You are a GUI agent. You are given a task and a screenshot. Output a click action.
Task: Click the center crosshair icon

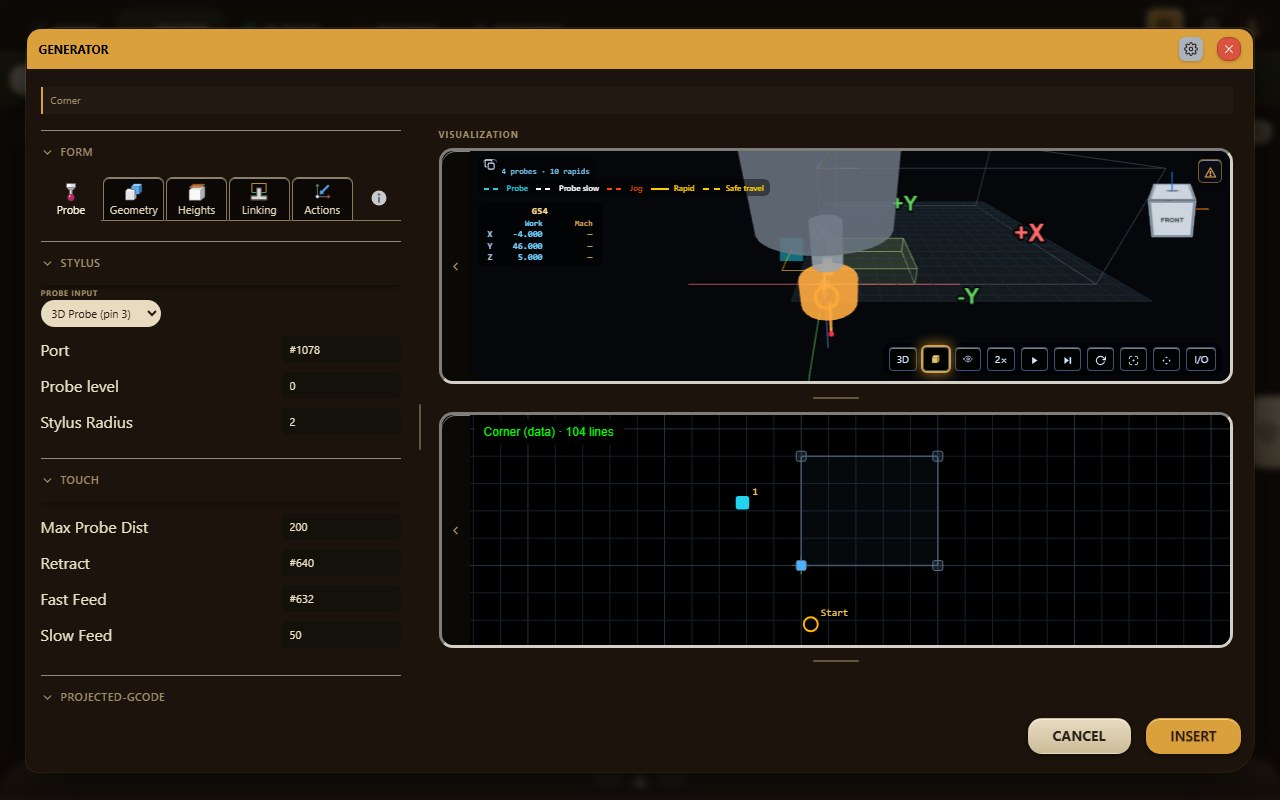(1166, 359)
